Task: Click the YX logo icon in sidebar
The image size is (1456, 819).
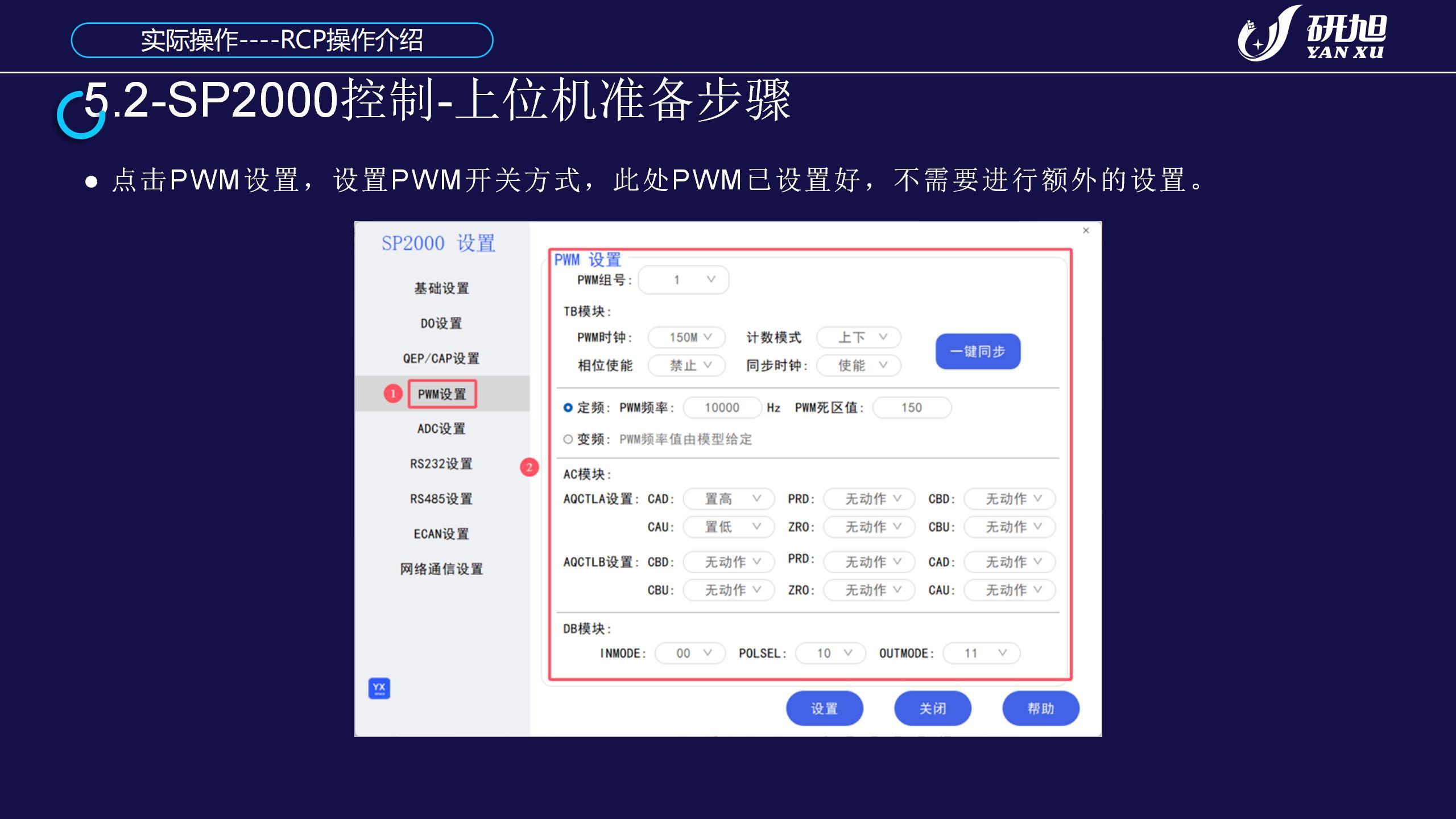Action: pyautogui.click(x=379, y=688)
